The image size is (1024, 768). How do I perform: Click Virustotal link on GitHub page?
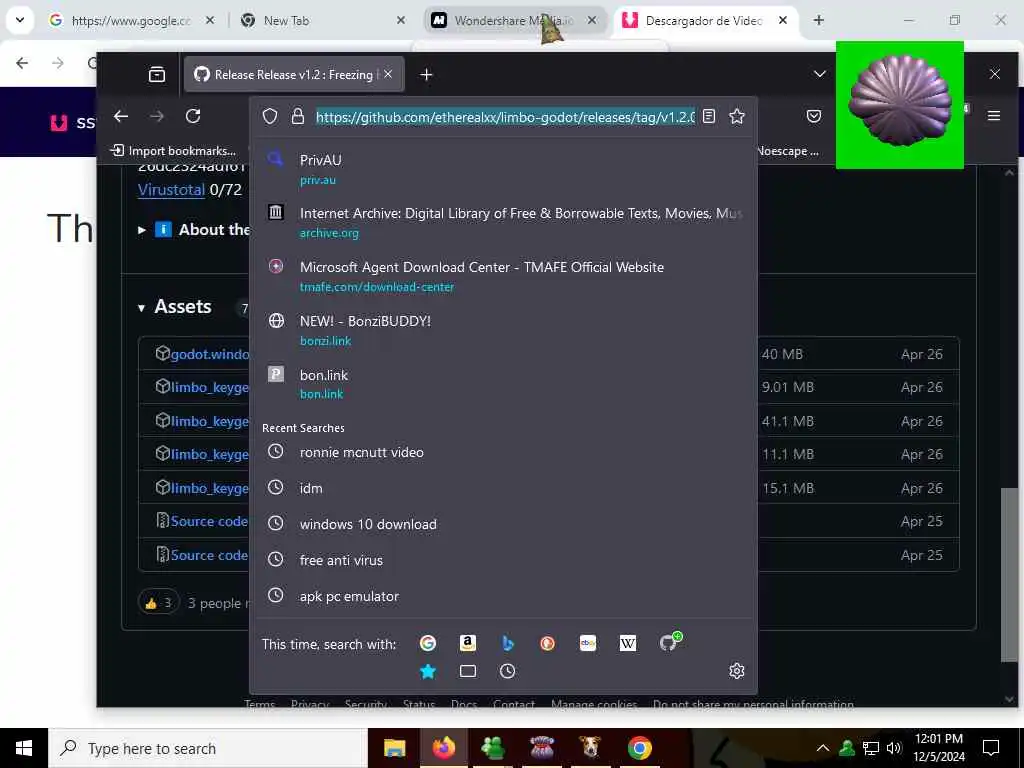click(x=171, y=189)
